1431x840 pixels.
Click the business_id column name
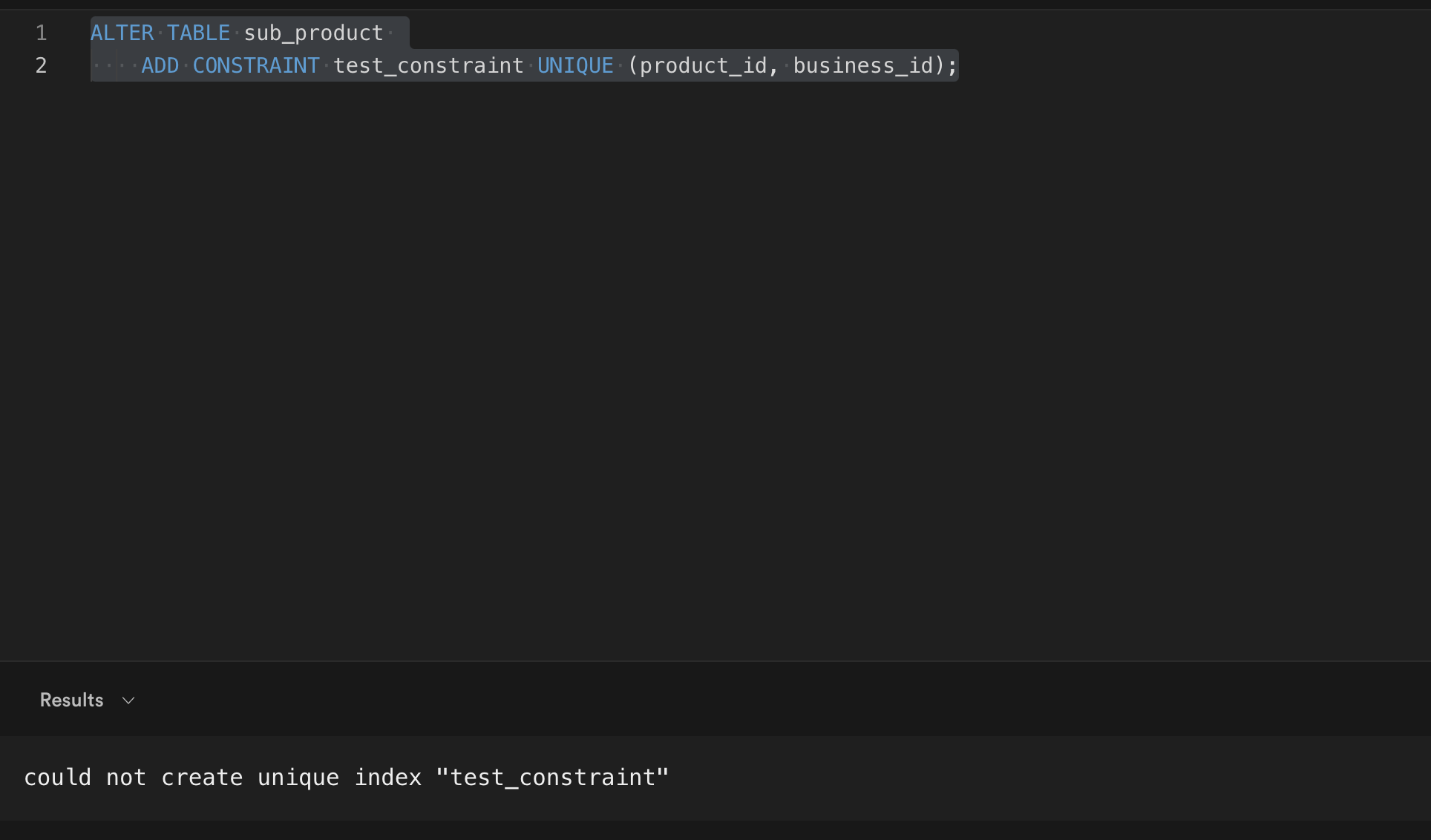pyautogui.click(x=864, y=65)
